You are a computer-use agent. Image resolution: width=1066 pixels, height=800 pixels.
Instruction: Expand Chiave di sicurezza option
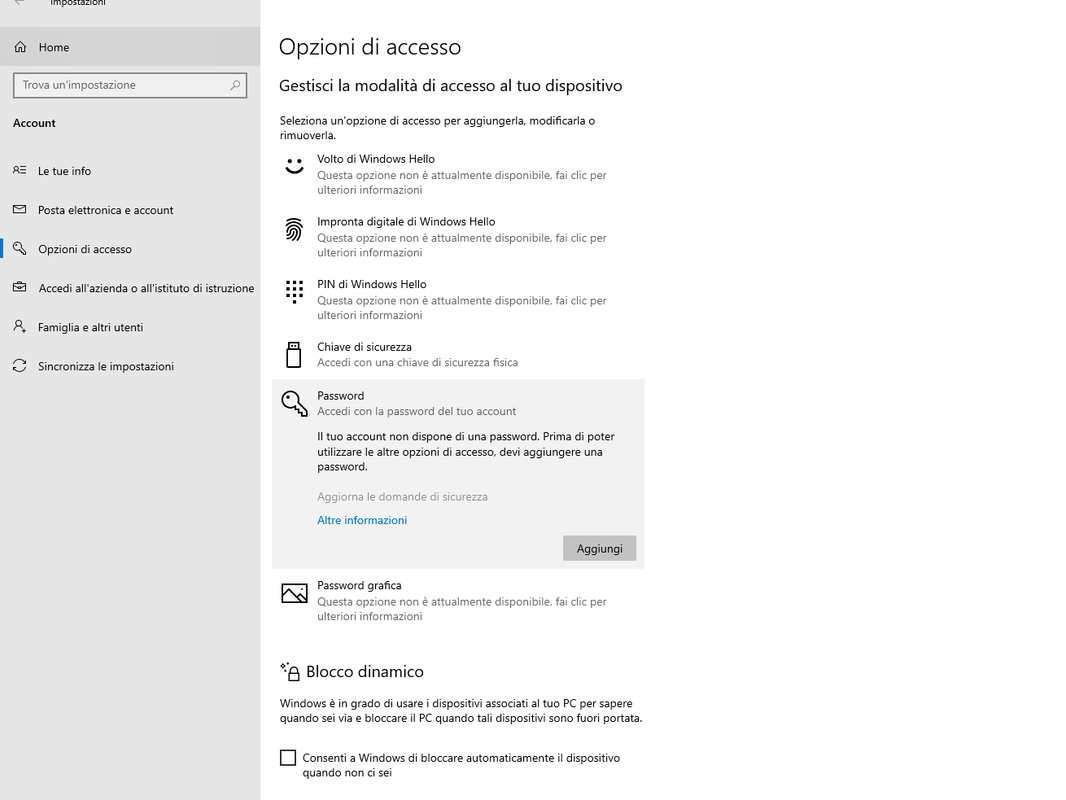pos(458,354)
